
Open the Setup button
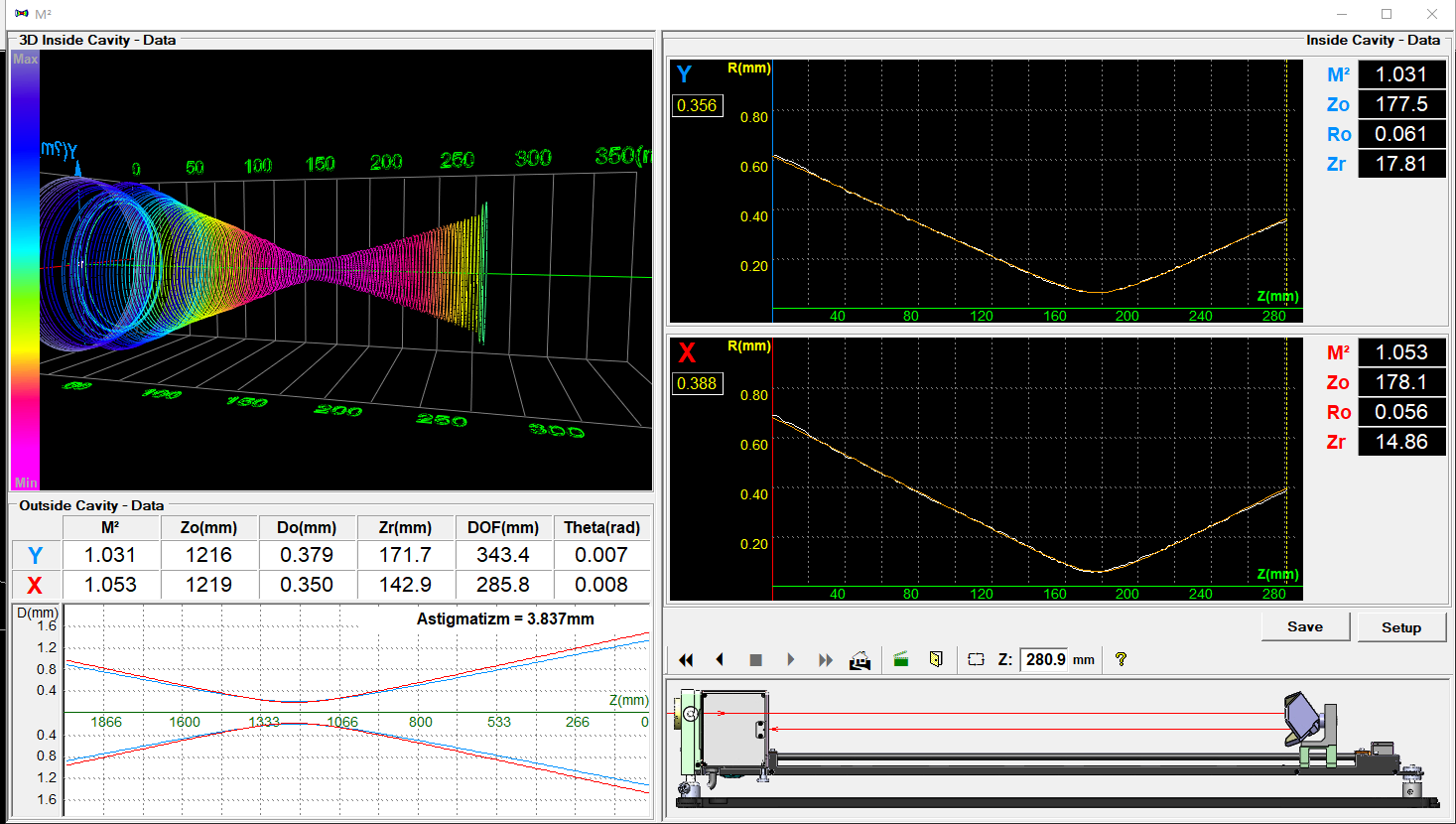1400,627
